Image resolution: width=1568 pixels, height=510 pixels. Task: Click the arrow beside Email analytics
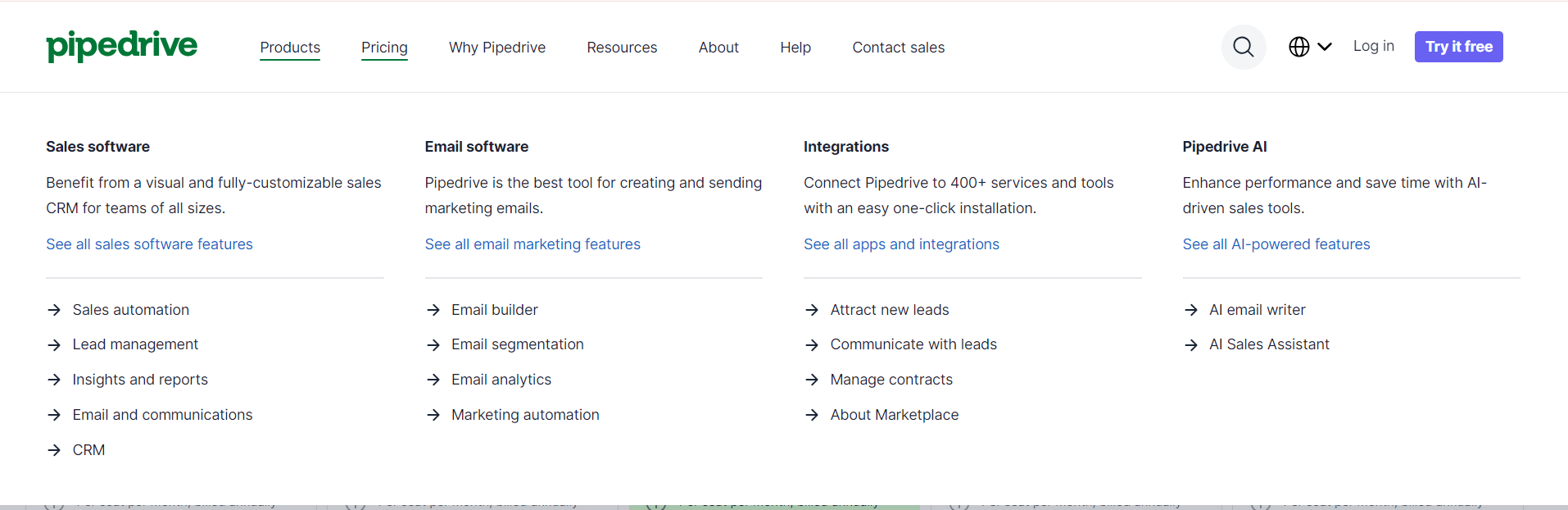click(x=433, y=380)
